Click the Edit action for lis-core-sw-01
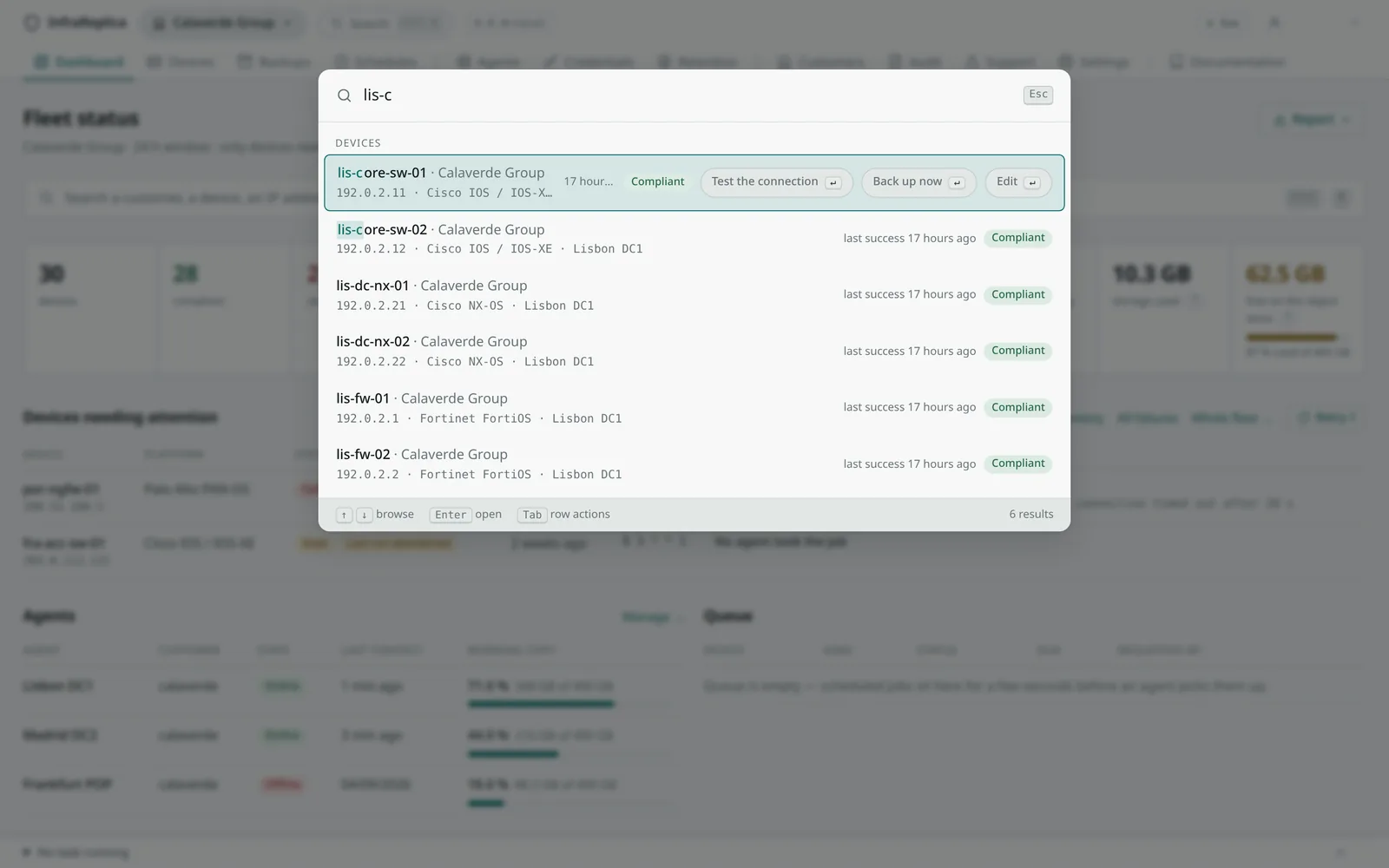 point(1017,181)
